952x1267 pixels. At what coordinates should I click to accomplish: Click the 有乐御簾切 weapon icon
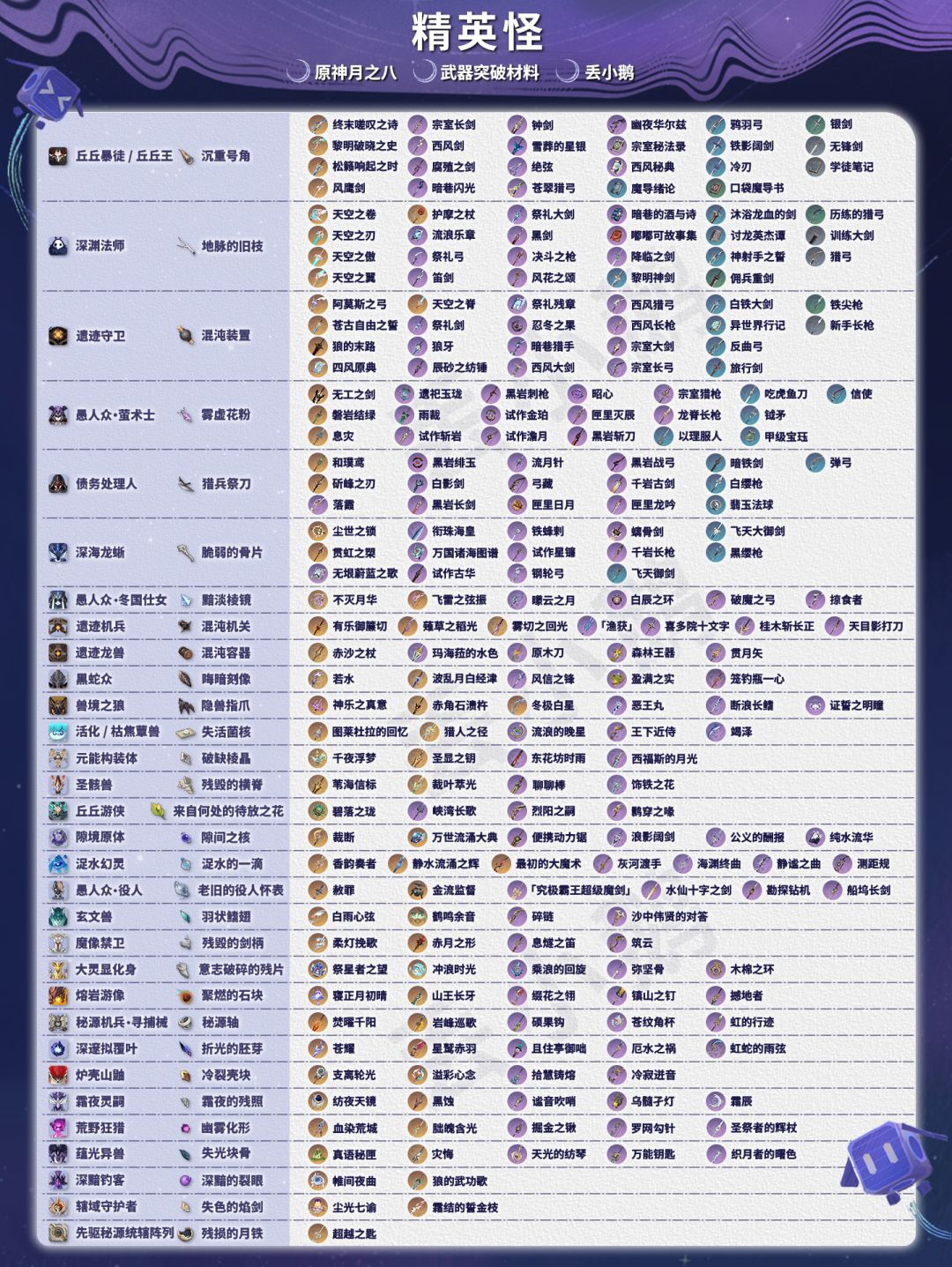click(318, 626)
